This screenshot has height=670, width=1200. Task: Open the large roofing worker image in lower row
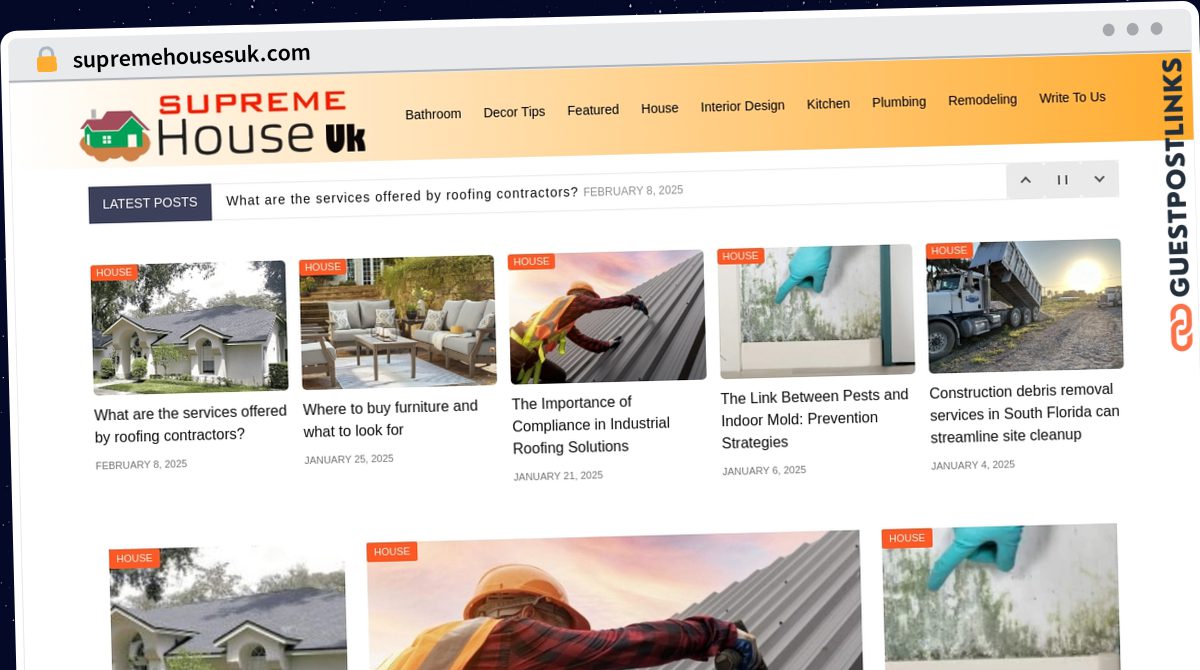click(x=614, y=602)
